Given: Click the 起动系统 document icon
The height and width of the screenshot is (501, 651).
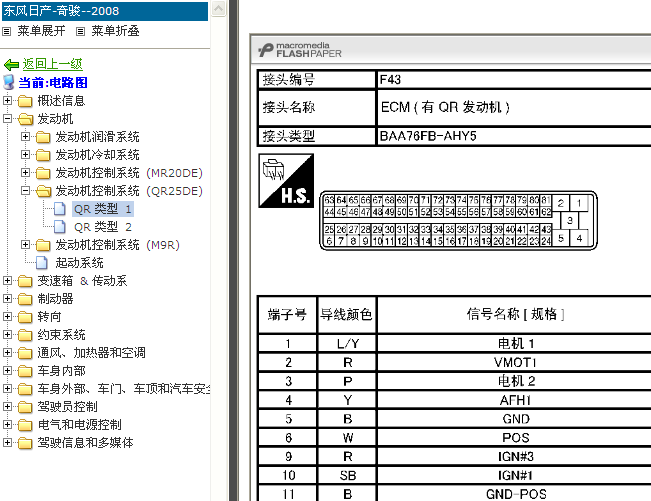Looking at the screenshot, I should [42, 263].
